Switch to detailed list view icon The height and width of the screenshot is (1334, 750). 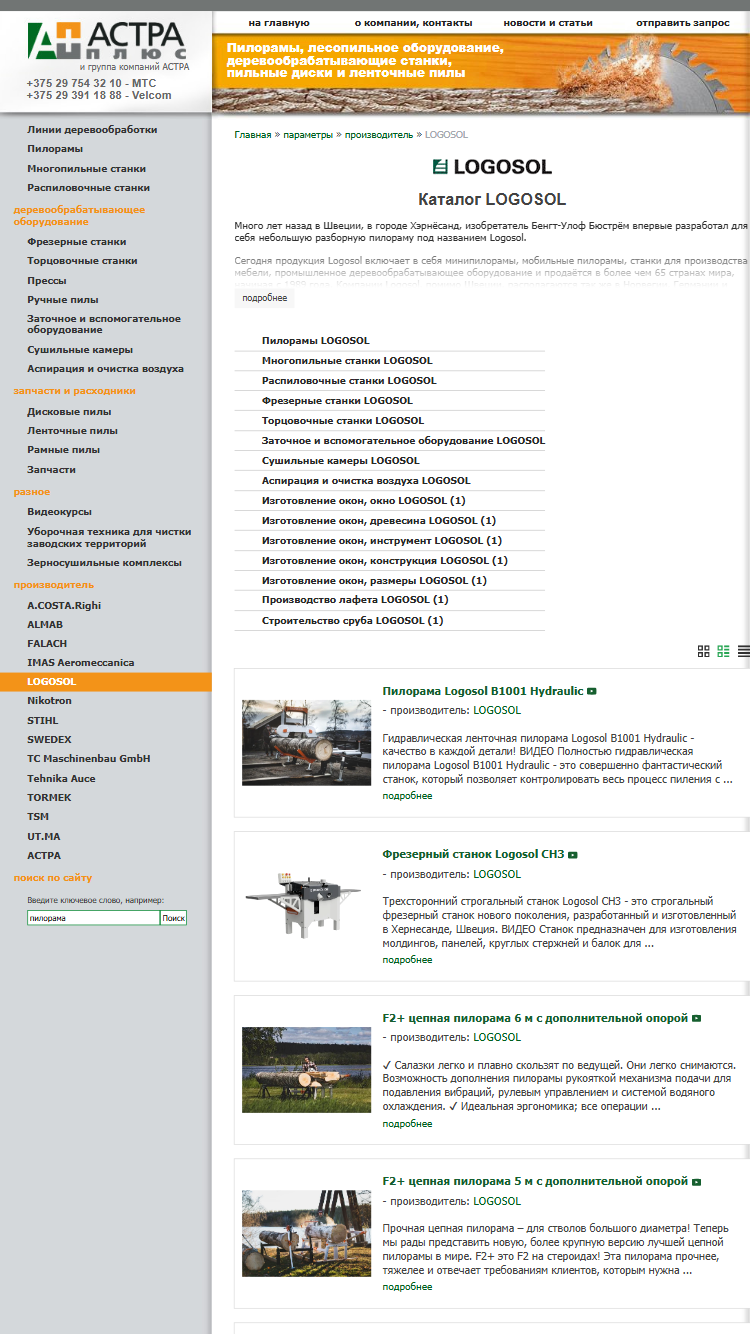(724, 651)
